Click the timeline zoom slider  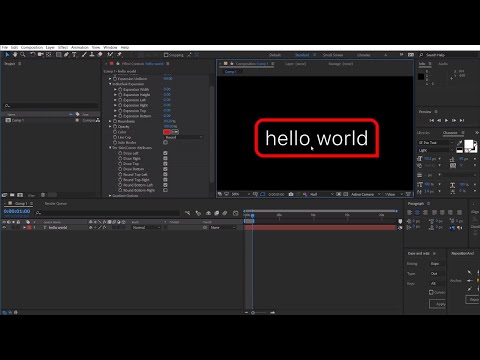click(259, 313)
